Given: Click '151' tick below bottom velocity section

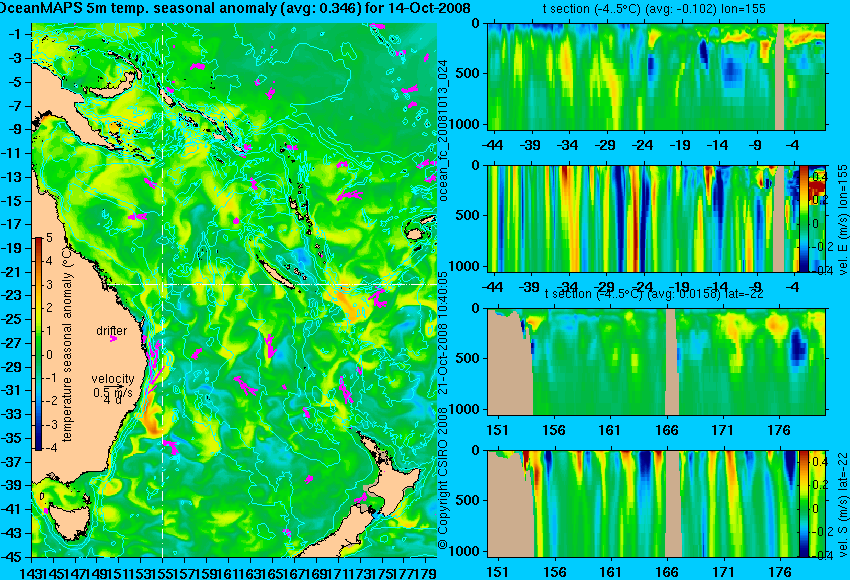Looking at the screenshot, I should 497,572.
